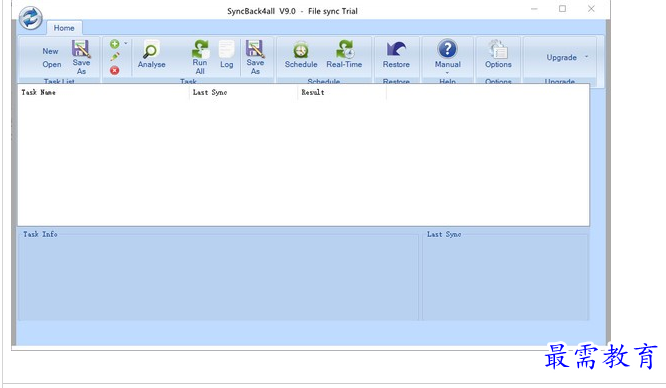Sort by the Result column header

pyautogui.click(x=342, y=92)
